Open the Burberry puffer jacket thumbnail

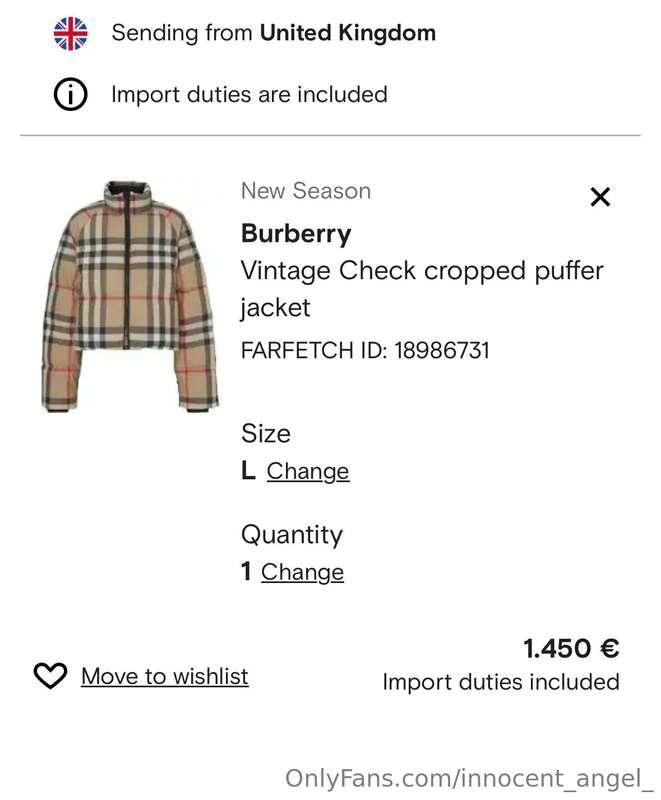coord(130,296)
